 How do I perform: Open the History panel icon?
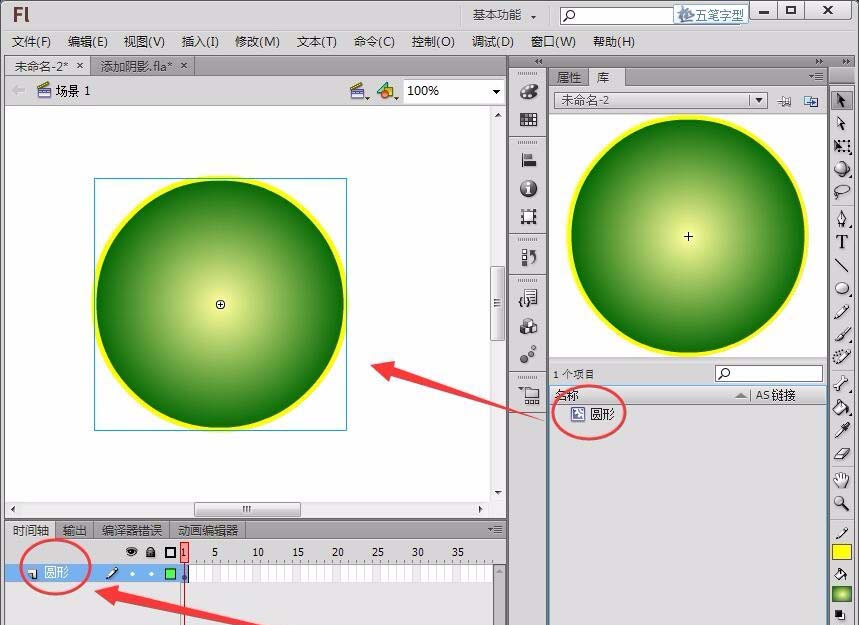528,257
